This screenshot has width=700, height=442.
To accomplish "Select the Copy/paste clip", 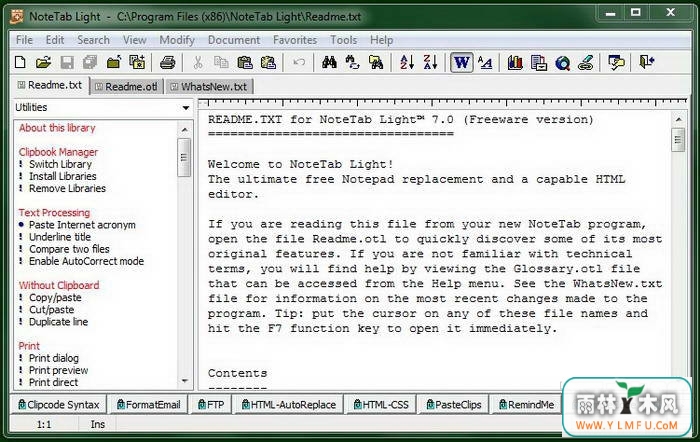I will [55, 298].
